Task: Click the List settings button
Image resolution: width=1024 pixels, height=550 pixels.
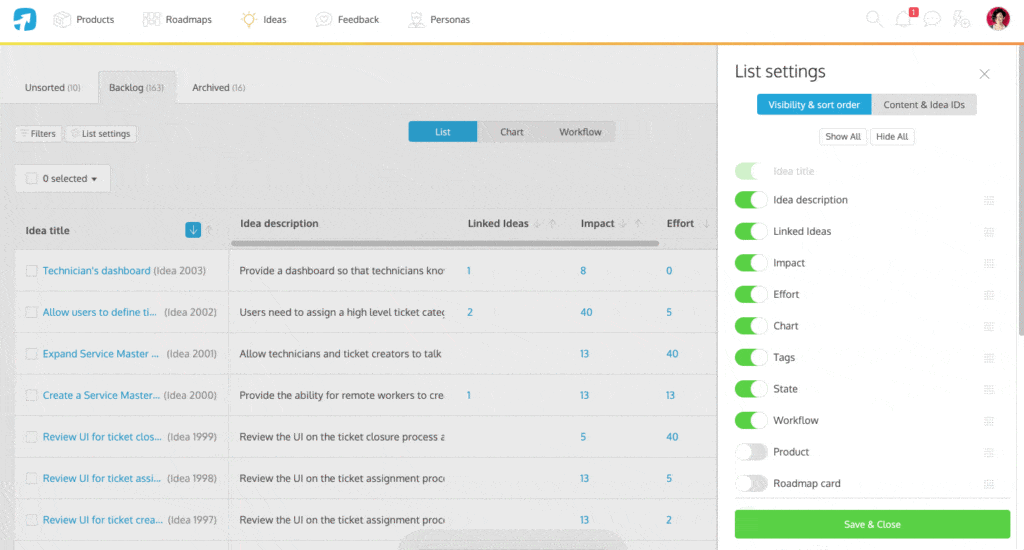Action: coord(101,134)
